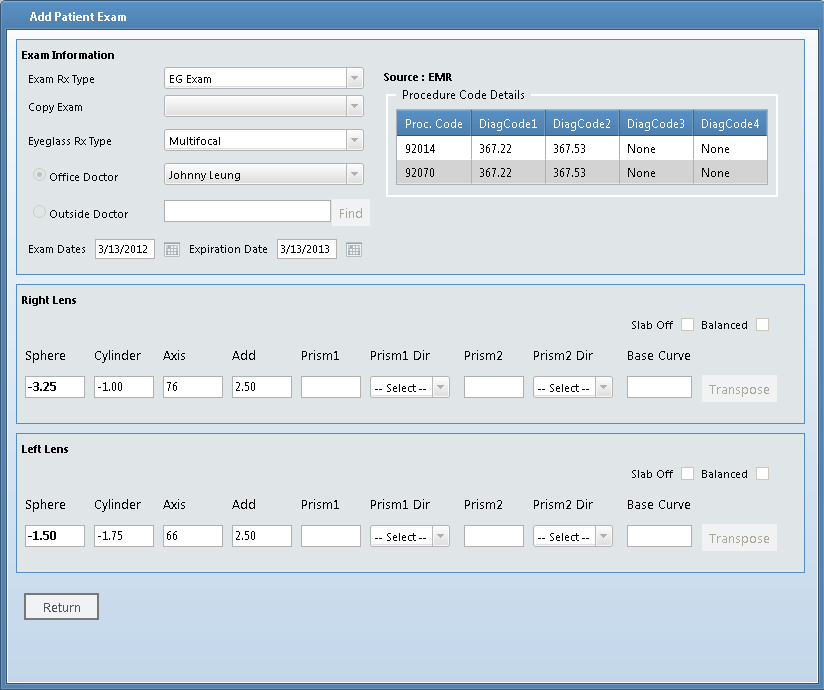Click the Return button
This screenshot has height=690, width=824.
coord(61,607)
